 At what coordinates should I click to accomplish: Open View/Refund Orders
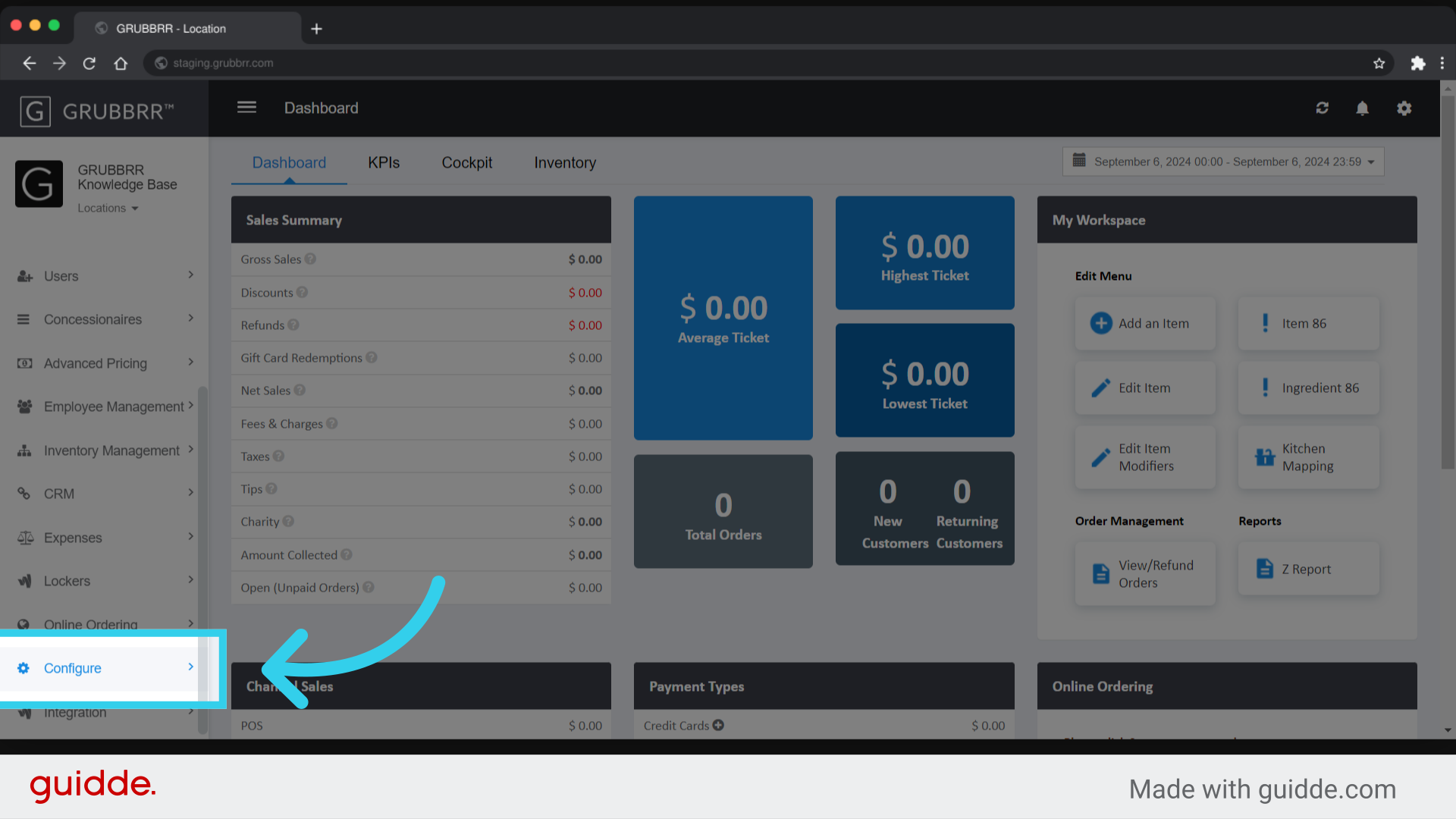click(x=1145, y=573)
